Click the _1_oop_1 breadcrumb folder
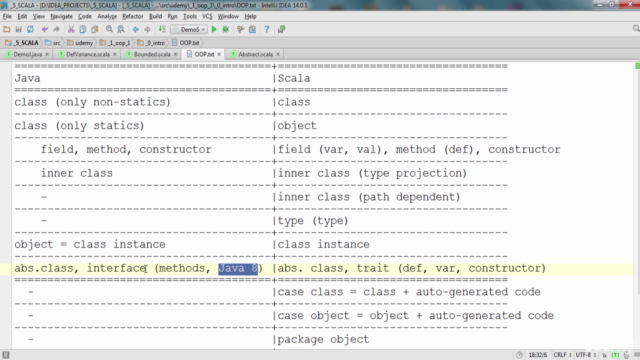The image size is (640, 360). point(115,43)
